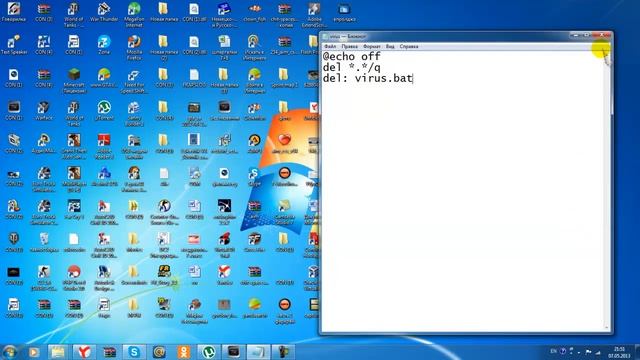Select the Mozilla Firefox desktop shortcut

pos(134,48)
